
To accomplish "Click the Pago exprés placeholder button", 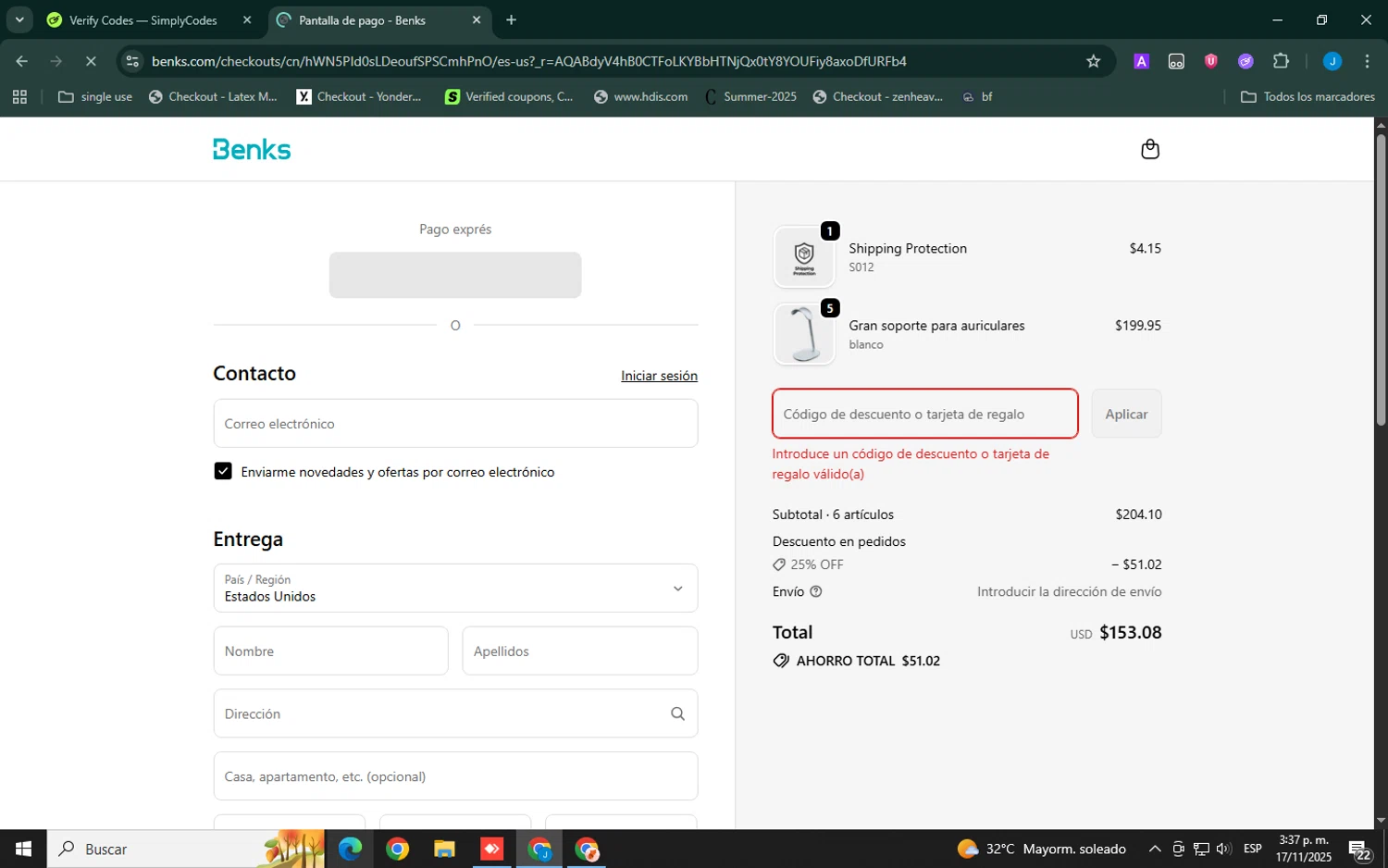I will point(455,275).
